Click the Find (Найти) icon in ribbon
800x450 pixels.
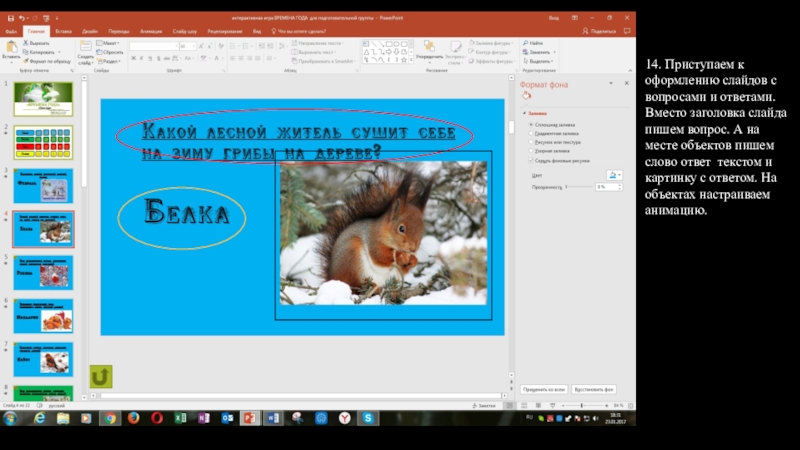[533, 44]
